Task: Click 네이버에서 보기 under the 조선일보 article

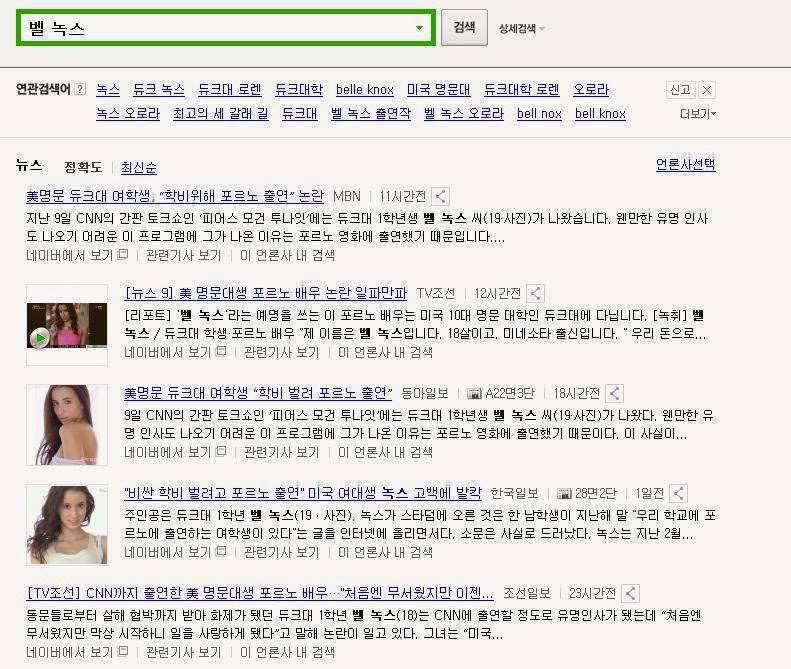Action: coord(77,652)
